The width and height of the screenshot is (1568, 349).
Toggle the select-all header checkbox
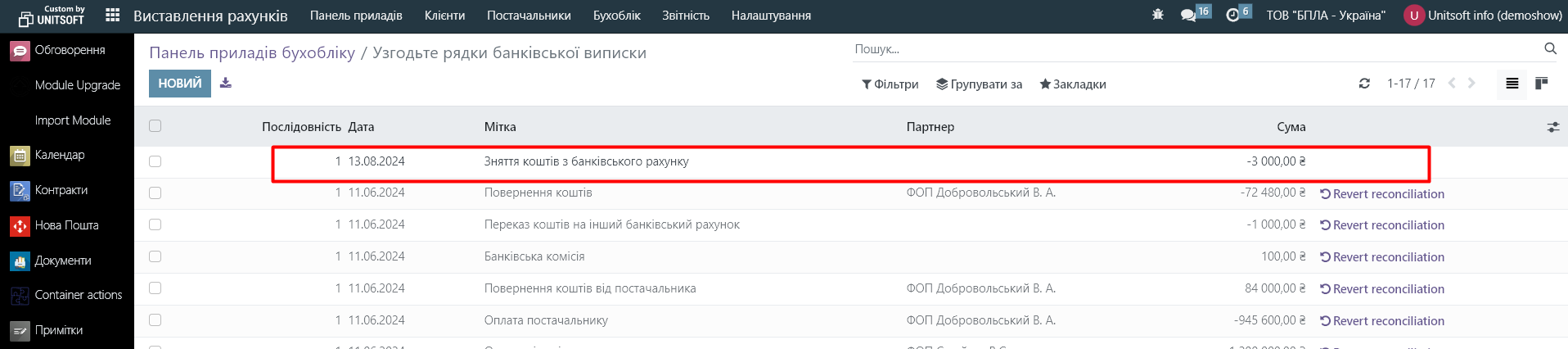[x=155, y=126]
